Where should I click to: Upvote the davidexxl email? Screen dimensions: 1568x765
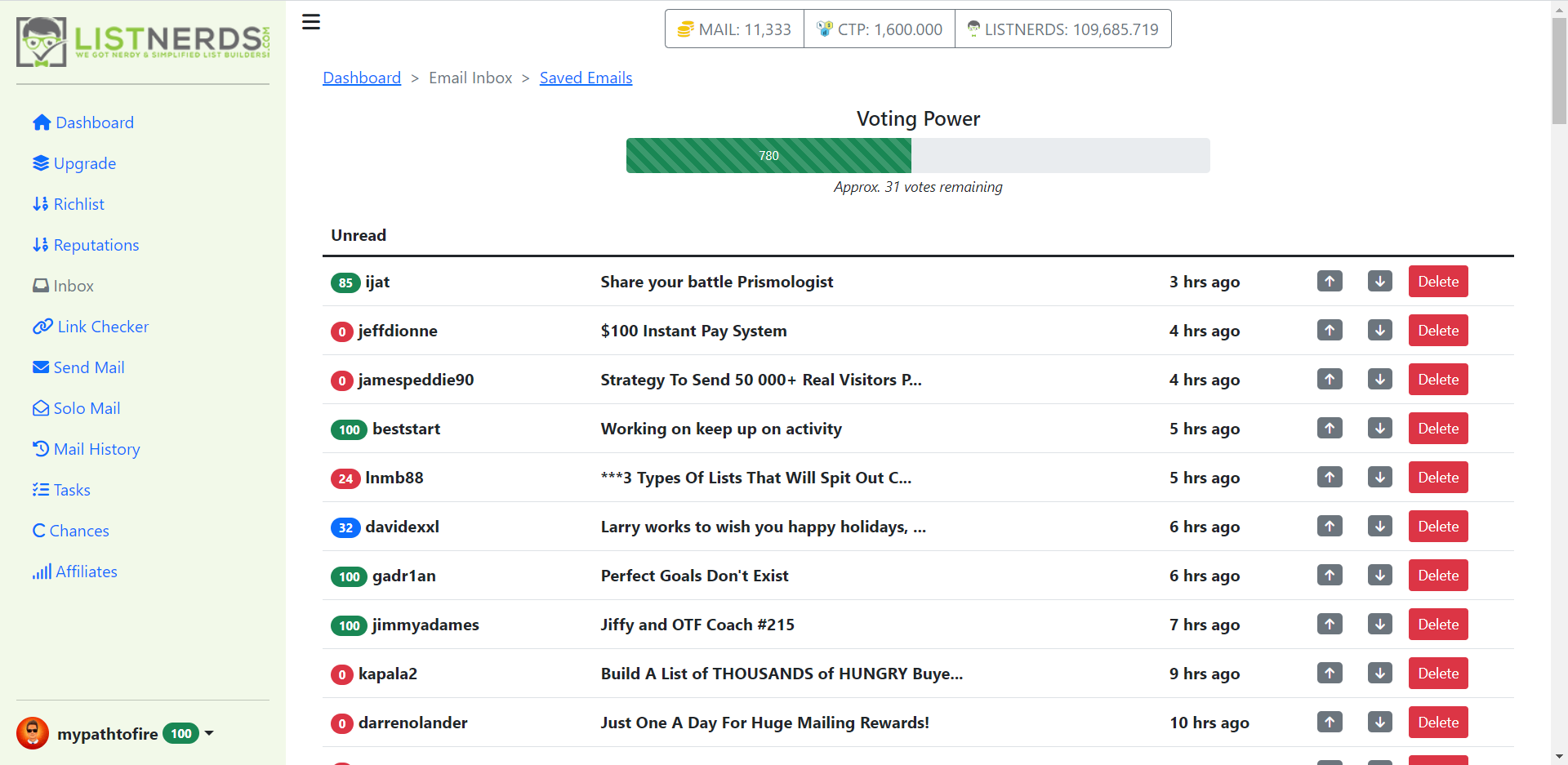click(x=1330, y=527)
